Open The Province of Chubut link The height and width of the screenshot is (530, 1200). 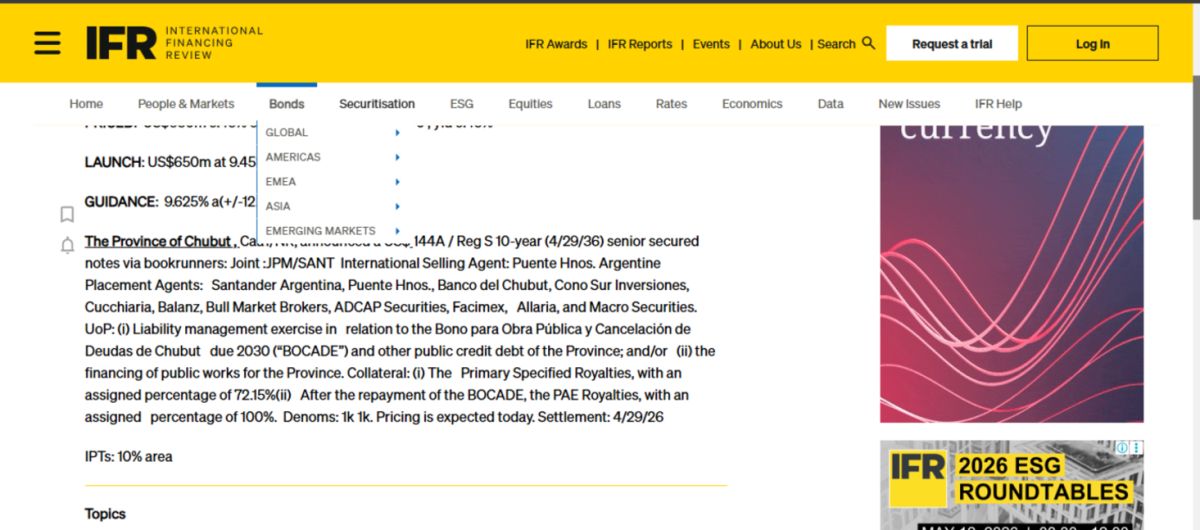click(158, 241)
